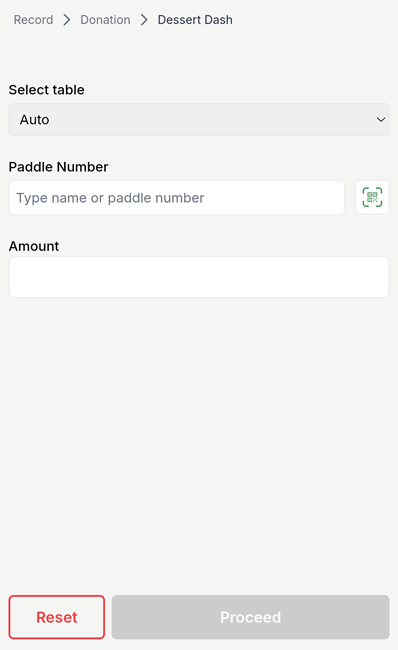
Task: Click the Amount field label
Action: point(34,246)
